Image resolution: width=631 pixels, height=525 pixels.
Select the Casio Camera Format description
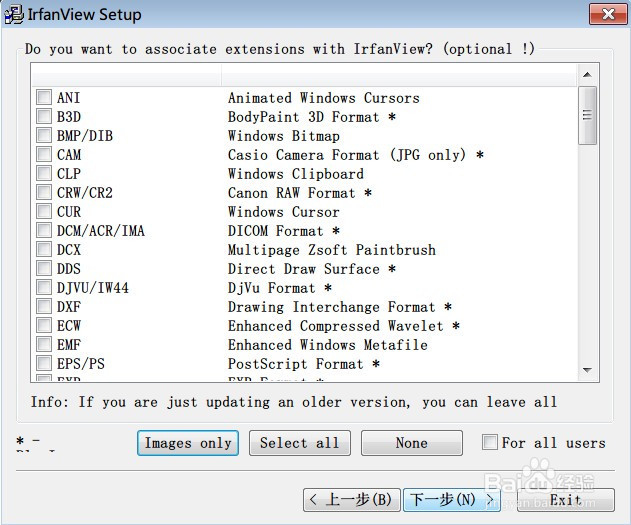click(356, 154)
